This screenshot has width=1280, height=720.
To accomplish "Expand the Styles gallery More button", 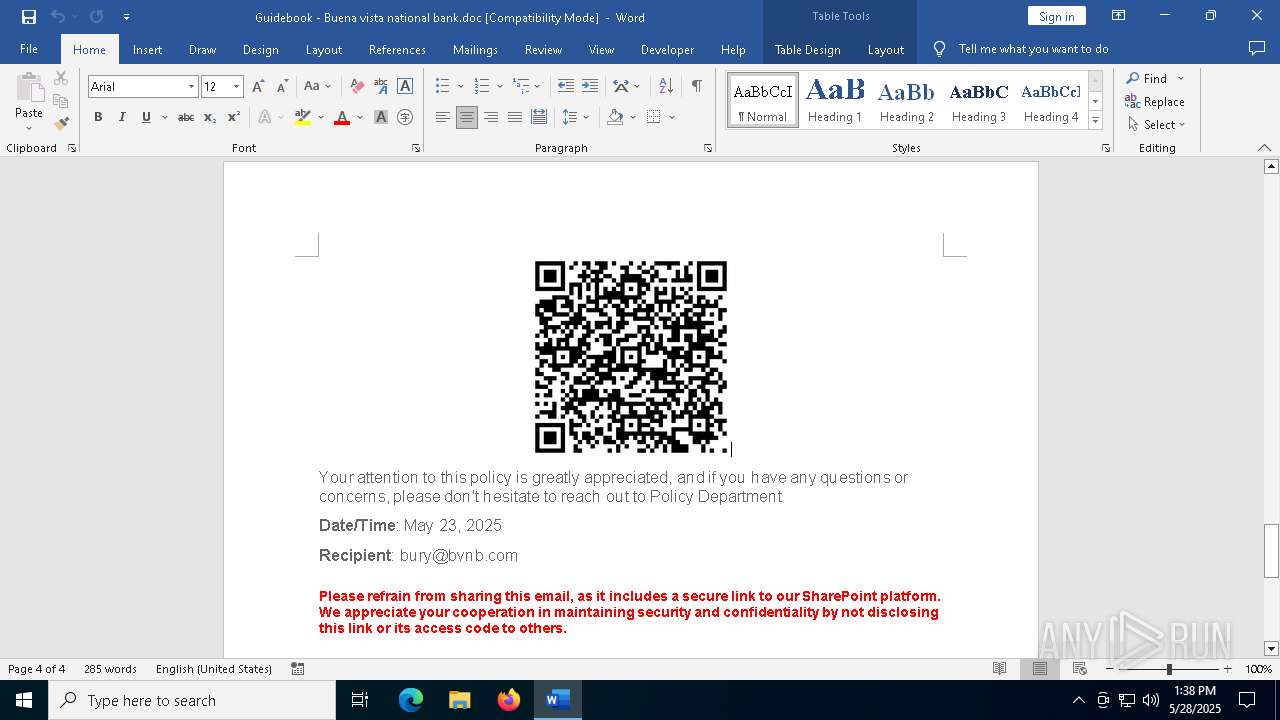I will [1095, 121].
